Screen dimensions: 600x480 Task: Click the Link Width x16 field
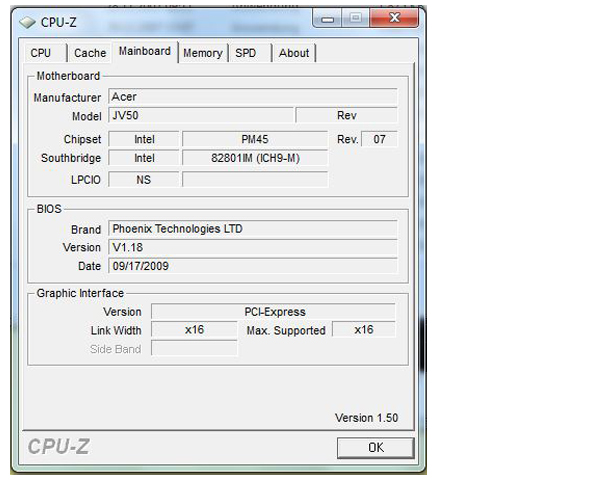pos(194,330)
